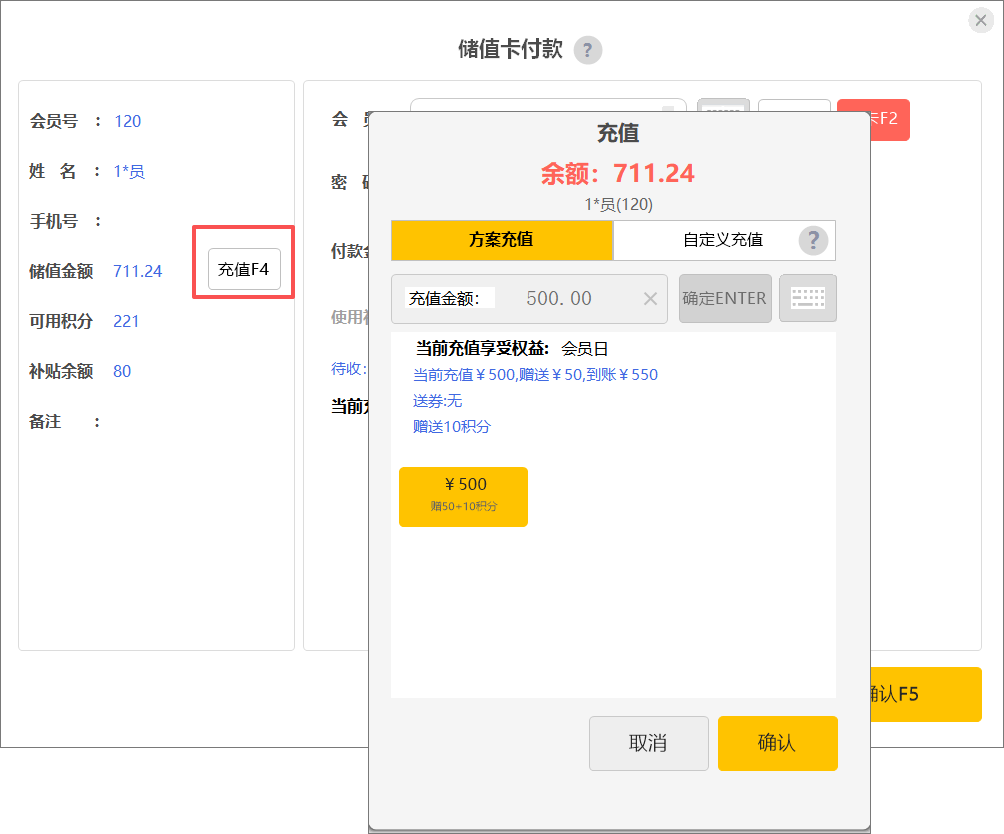Click the 可用积分 value 221
This screenshot has width=1004, height=834.
pyautogui.click(x=127, y=321)
